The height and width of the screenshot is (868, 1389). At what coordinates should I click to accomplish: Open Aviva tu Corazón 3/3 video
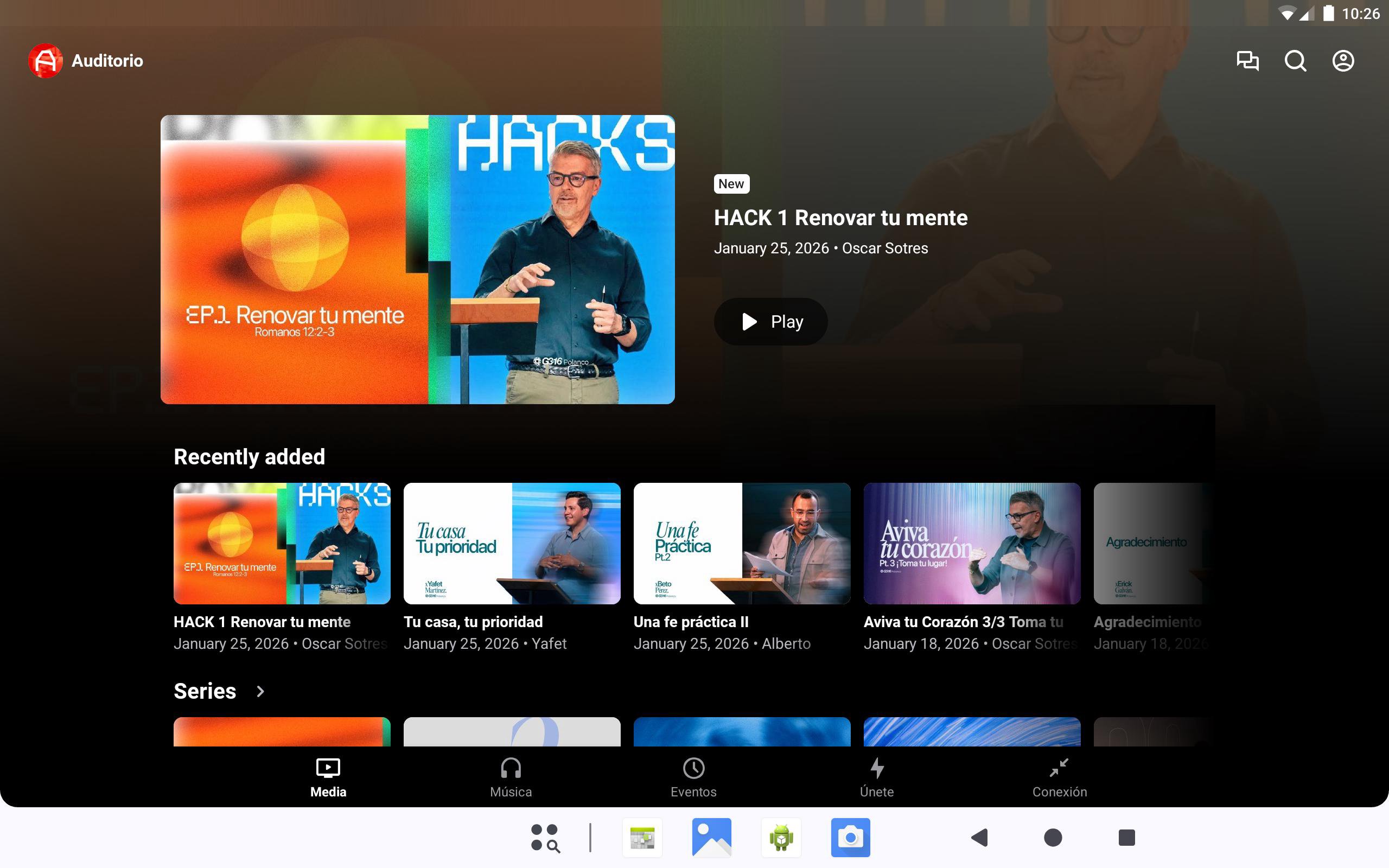click(x=971, y=543)
